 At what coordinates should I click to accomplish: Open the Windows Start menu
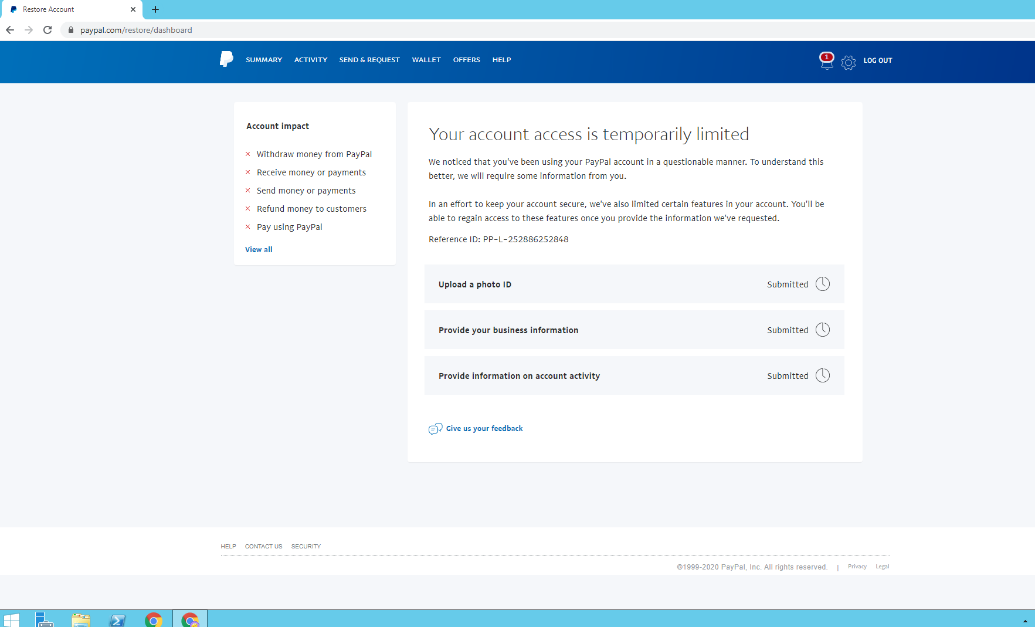(x=11, y=619)
